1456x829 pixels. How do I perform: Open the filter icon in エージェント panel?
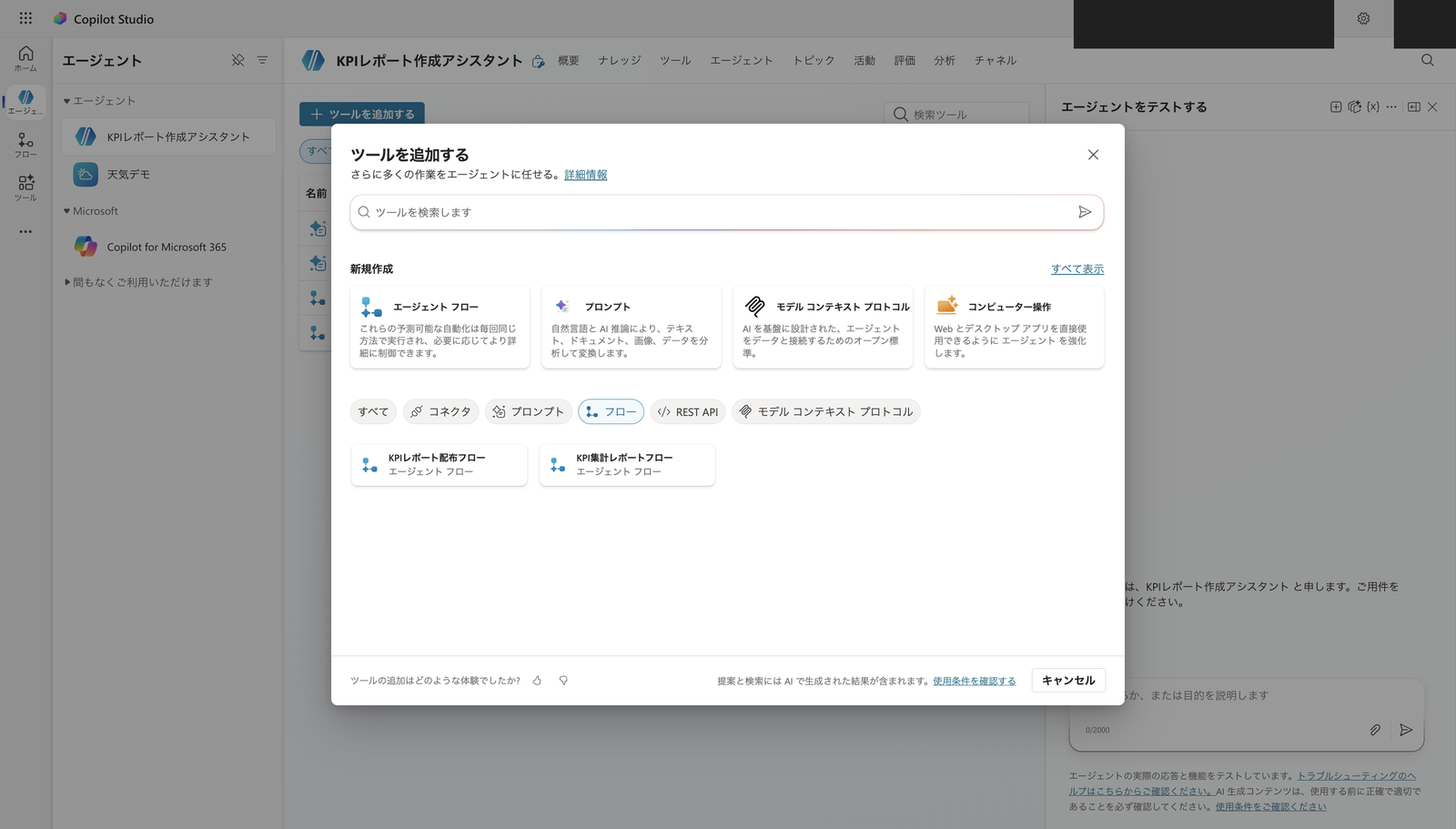pos(262,60)
